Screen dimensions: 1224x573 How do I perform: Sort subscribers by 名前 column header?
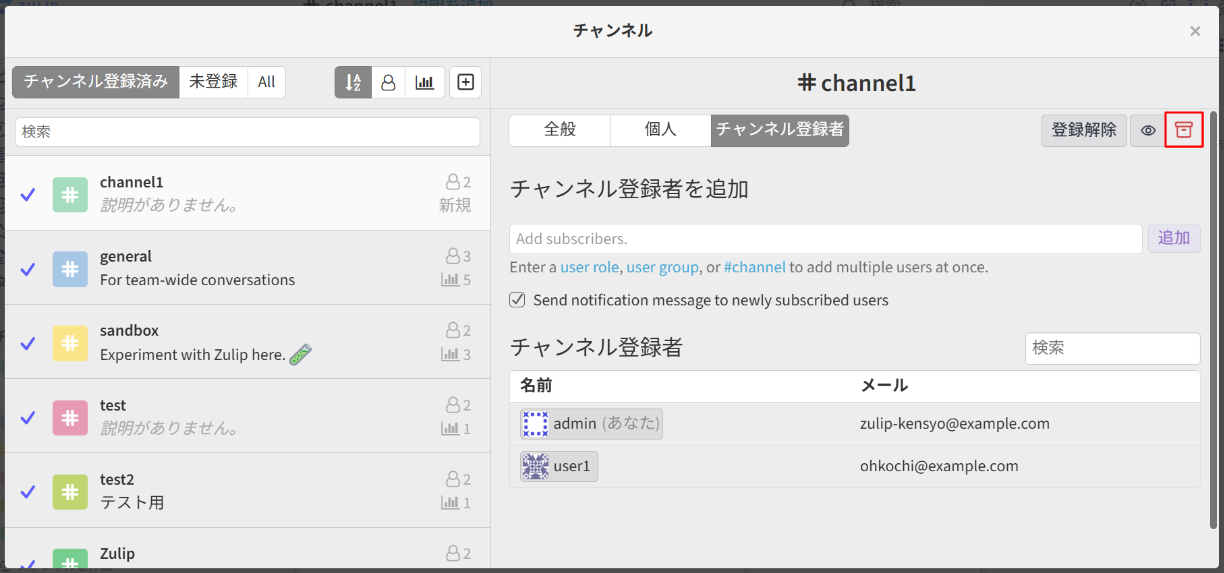pyautogui.click(x=537, y=385)
